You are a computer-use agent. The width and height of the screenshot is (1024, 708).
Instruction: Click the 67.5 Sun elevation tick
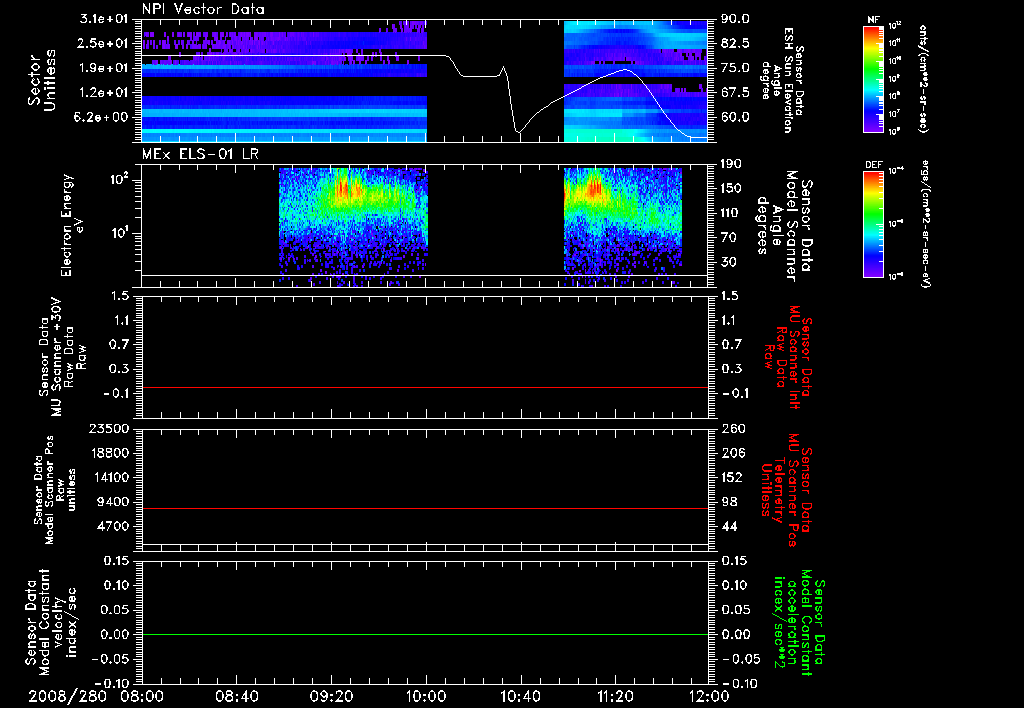point(735,93)
